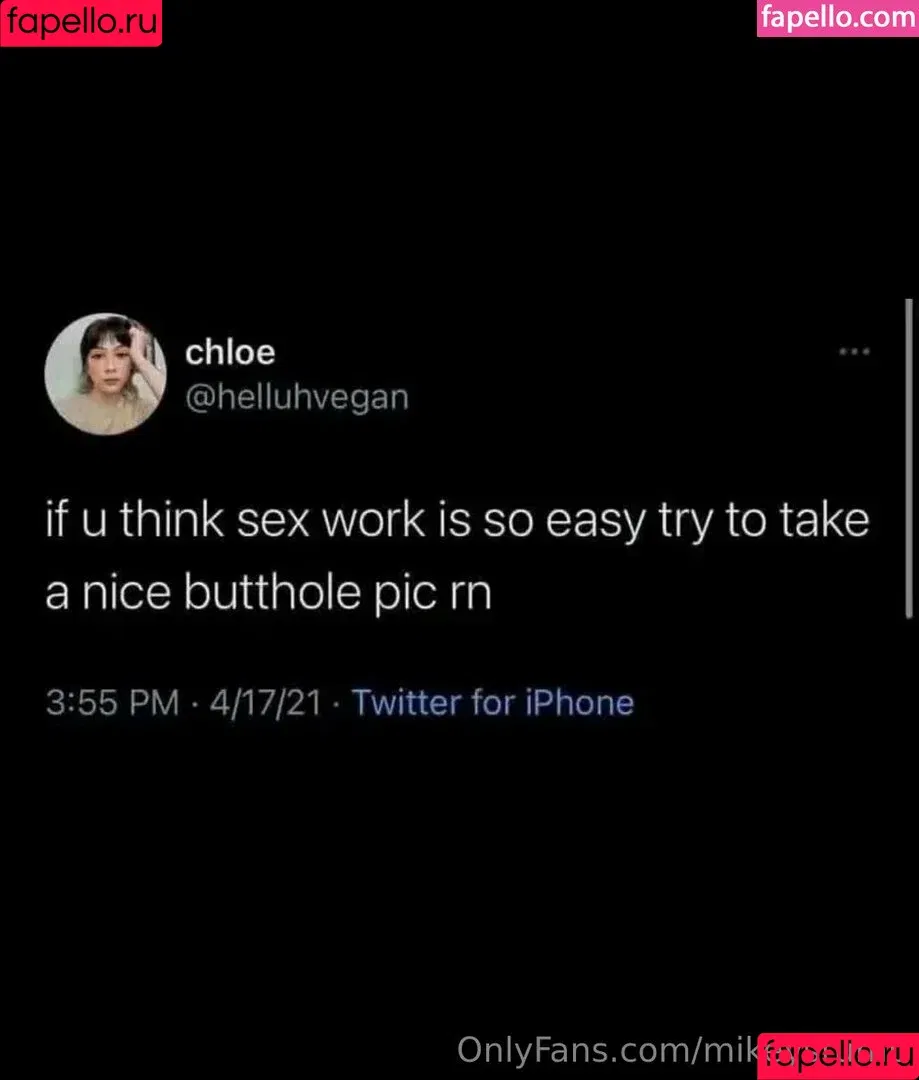
Task: Click the word 'take' ending the first line
Action: click(825, 519)
